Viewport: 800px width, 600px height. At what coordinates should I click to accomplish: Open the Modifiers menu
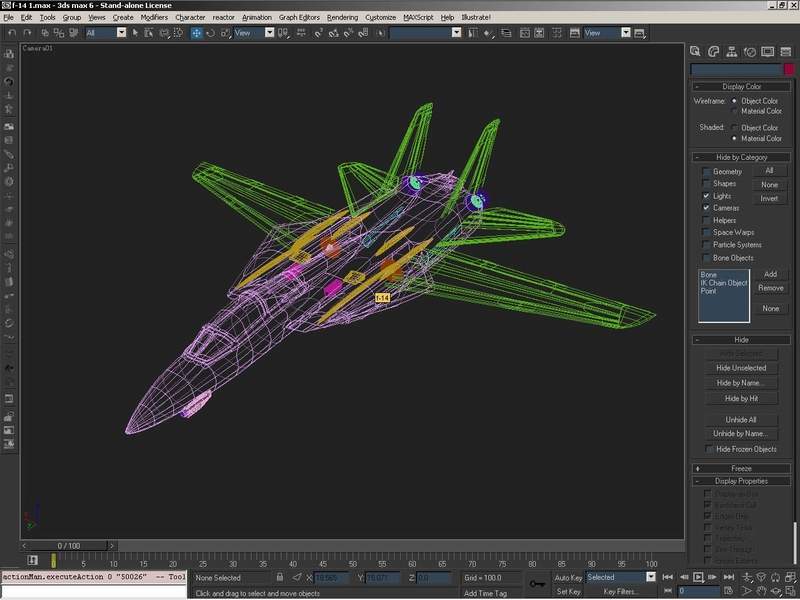click(154, 17)
